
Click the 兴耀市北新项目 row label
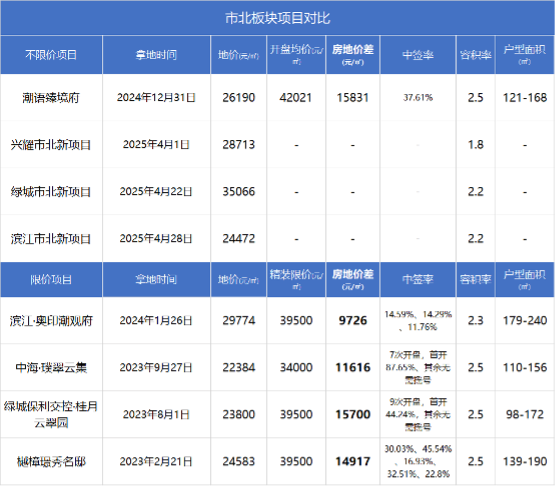point(51,145)
